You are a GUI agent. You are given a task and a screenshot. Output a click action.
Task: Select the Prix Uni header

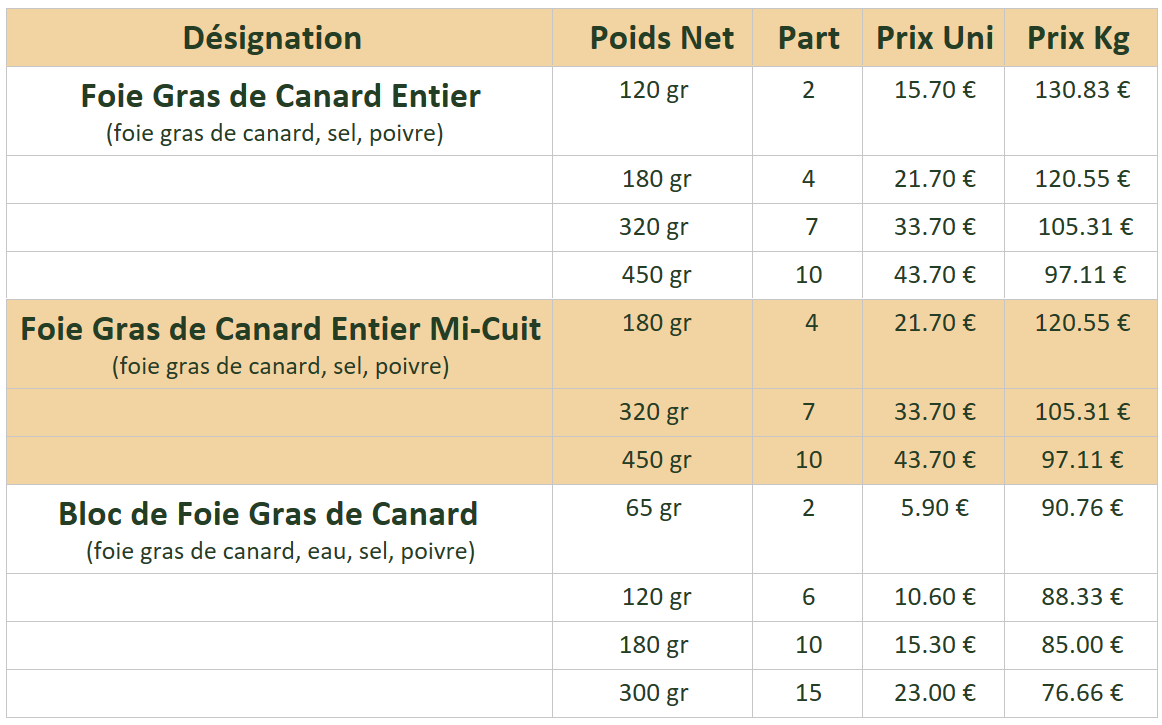click(934, 38)
